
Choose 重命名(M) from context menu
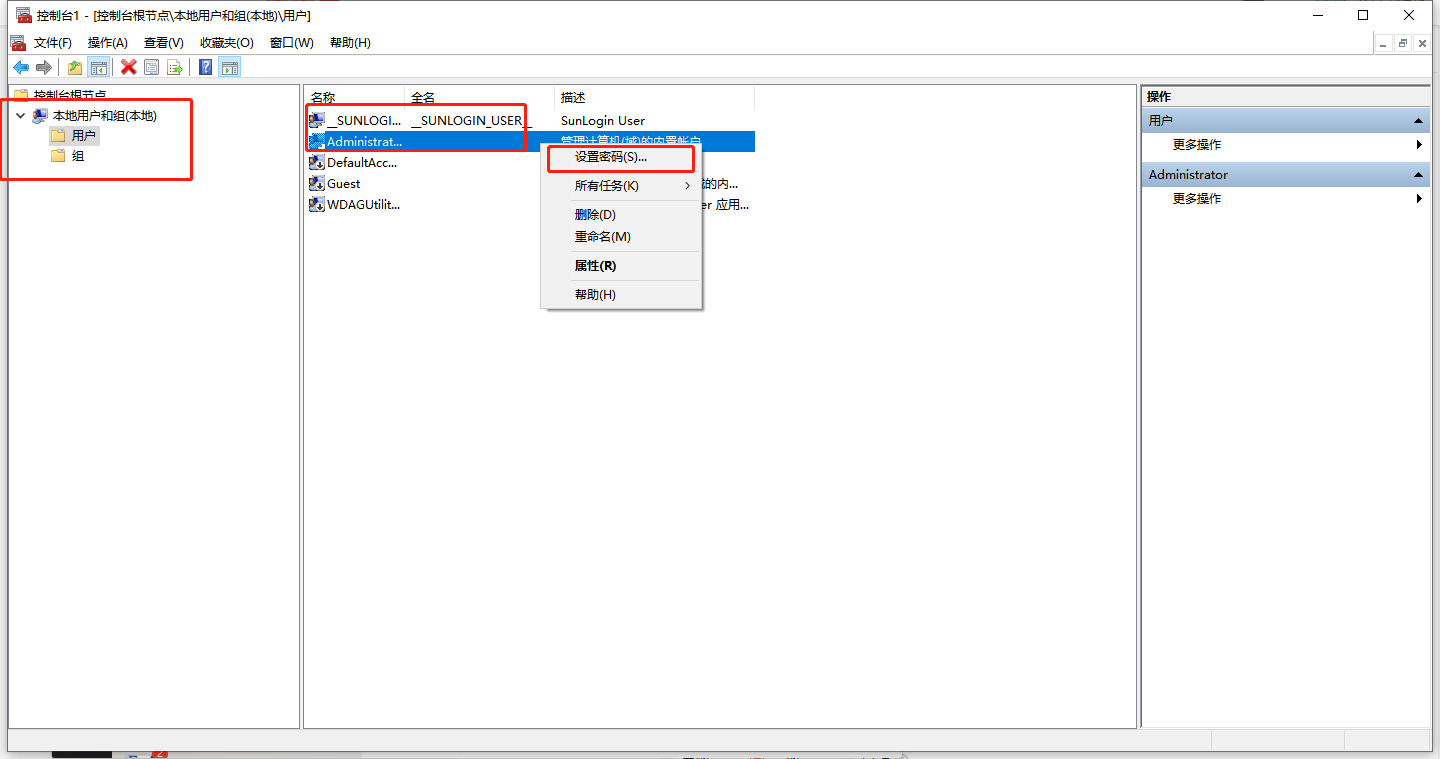(621, 237)
